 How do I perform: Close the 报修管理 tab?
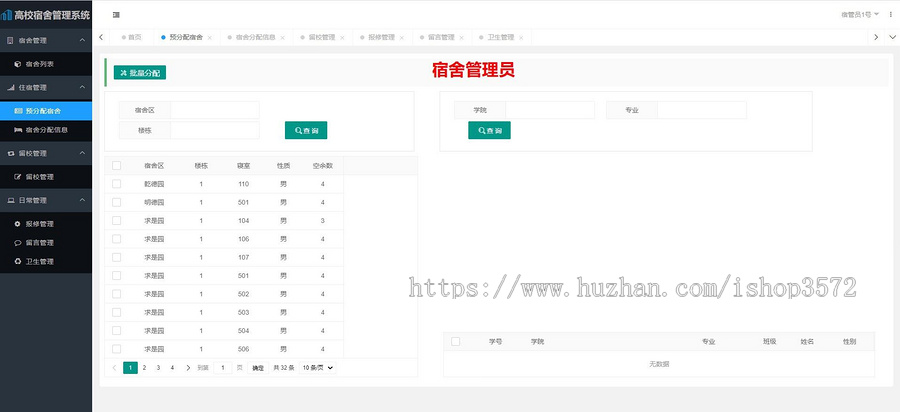(402, 38)
